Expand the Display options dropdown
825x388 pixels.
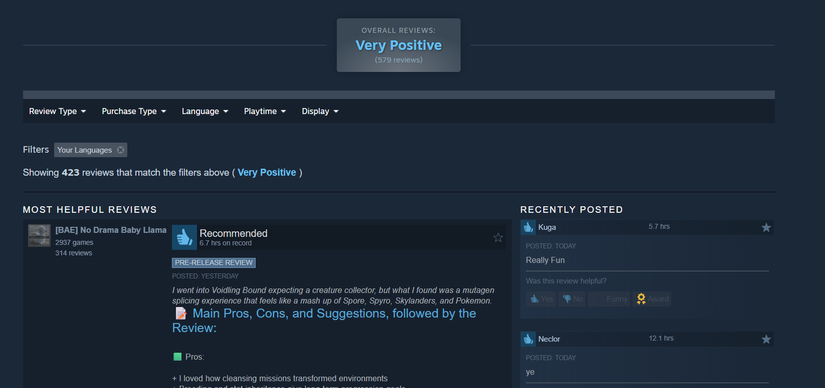(x=320, y=111)
